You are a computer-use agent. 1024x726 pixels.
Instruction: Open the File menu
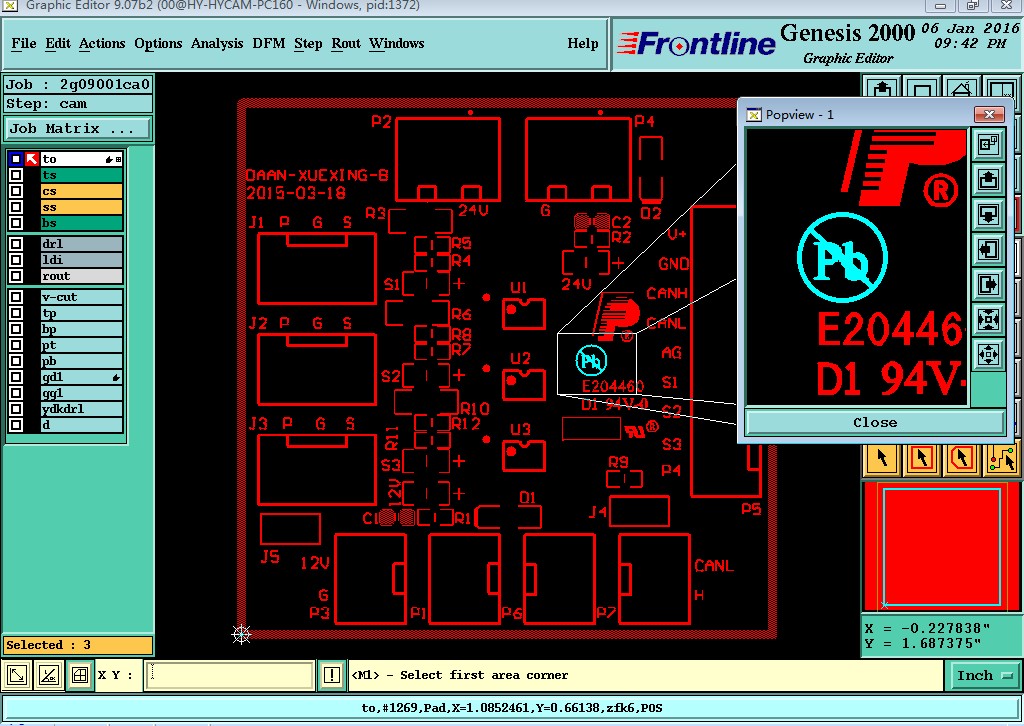24,44
